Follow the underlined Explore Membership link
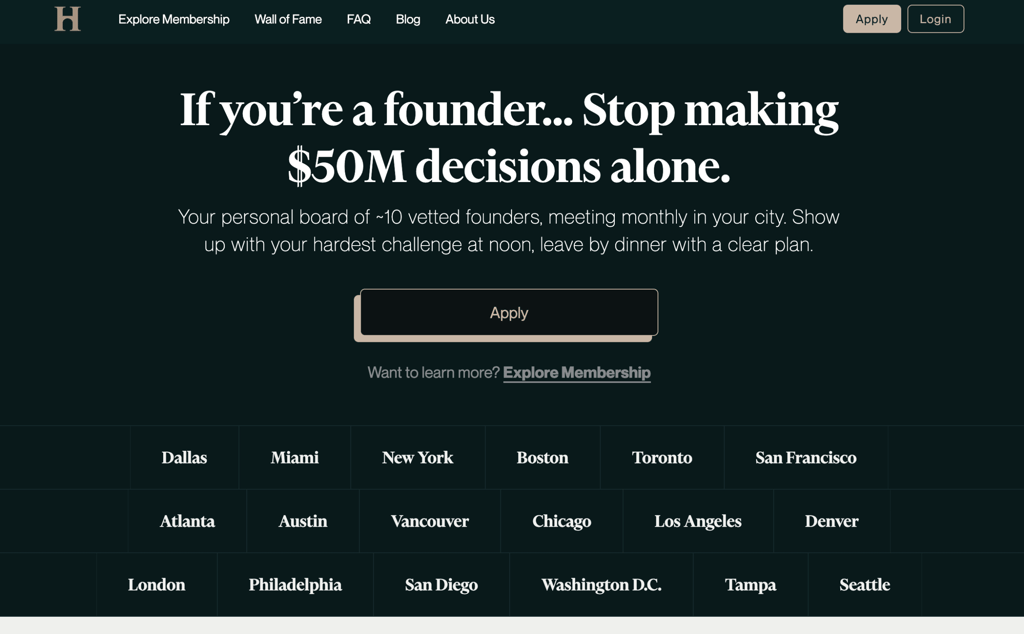Image resolution: width=1024 pixels, height=634 pixels. (x=577, y=373)
